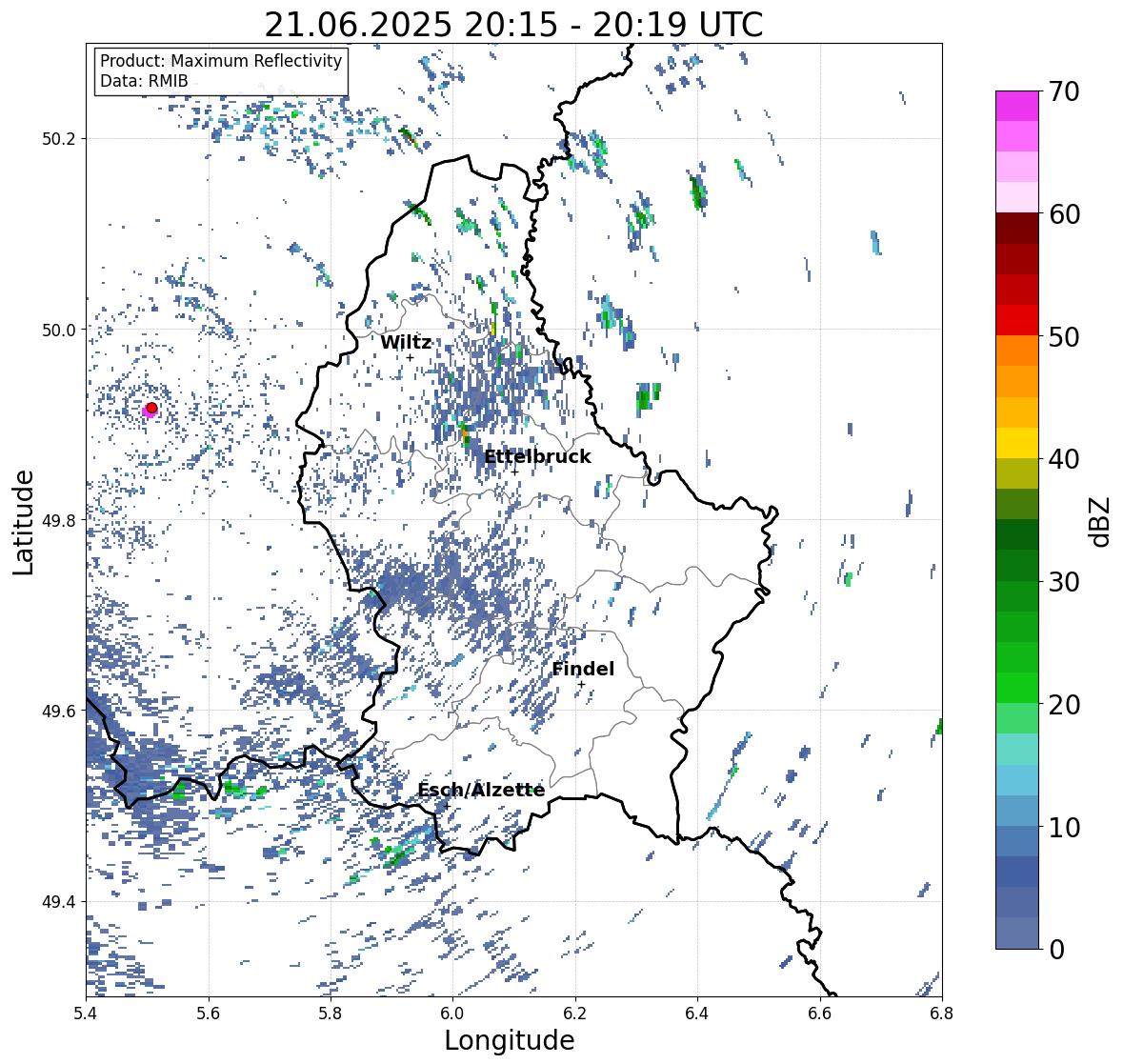Viewport: 1123px width, 1064px height.
Task: Click the 60 tick on colorbar
Action: (1064, 214)
